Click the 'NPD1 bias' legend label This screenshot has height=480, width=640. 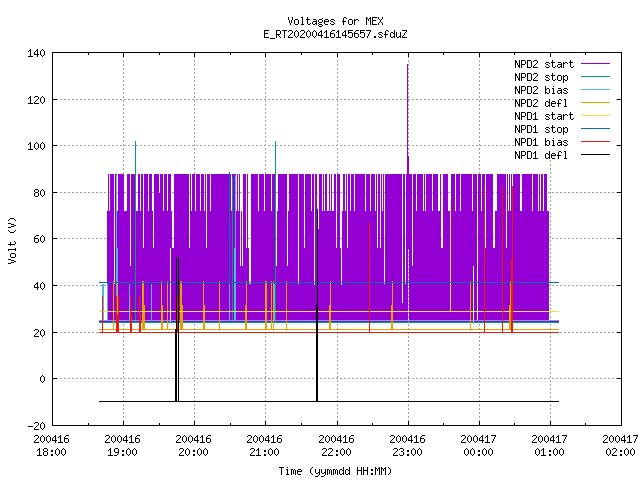(541, 142)
